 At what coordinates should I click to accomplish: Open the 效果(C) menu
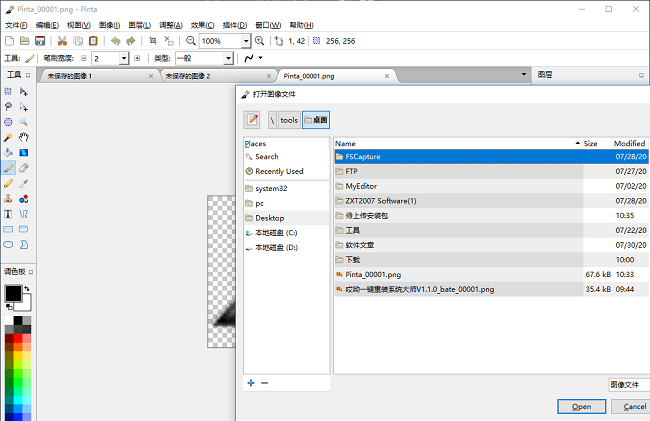tap(203, 24)
